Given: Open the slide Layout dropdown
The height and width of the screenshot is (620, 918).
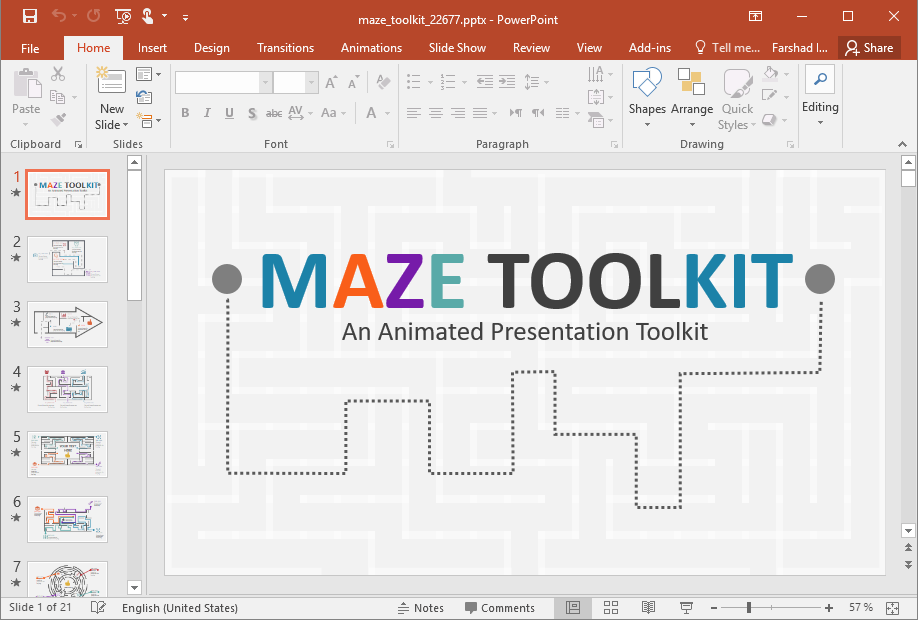Looking at the screenshot, I should tap(149, 74).
